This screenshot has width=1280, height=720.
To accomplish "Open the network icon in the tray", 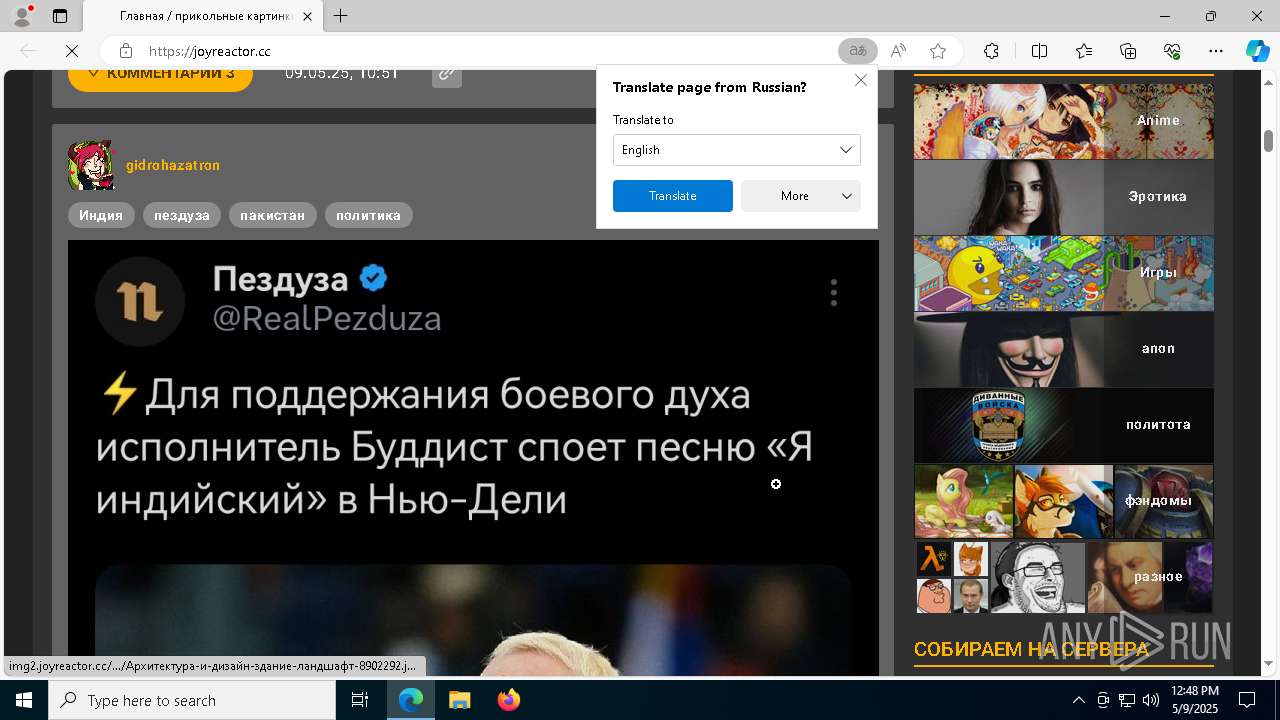I will click(1126, 700).
